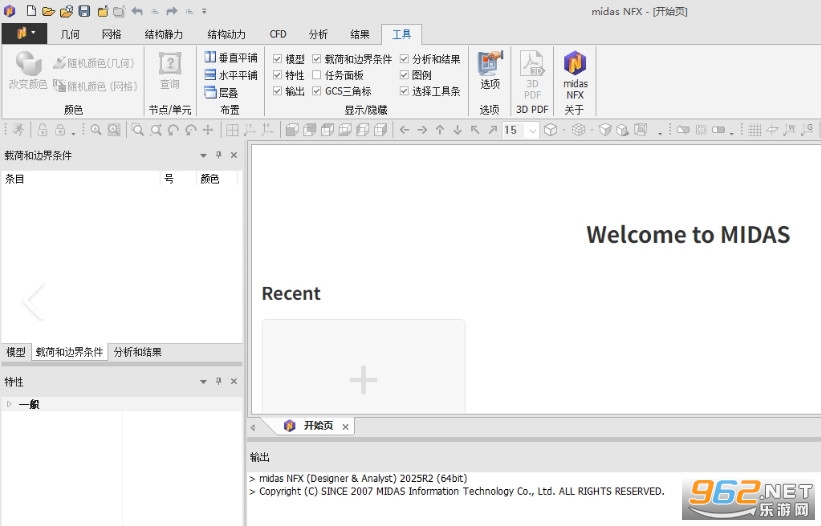This screenshot has width=821, height=526.
Task: Click the Item (条目) column header
Action: (81, 179)
